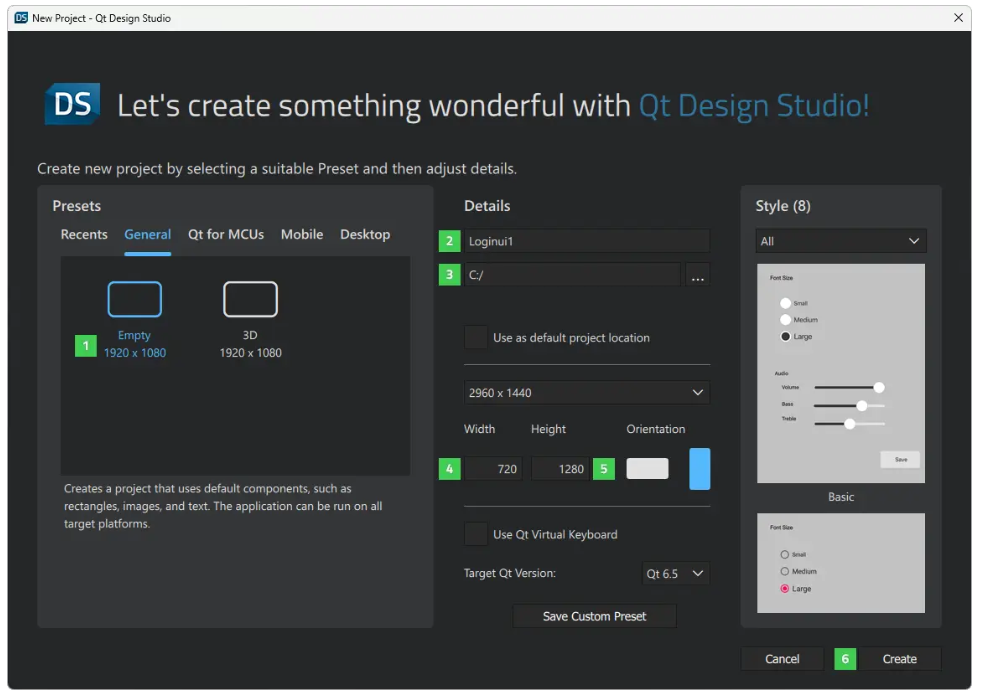Viewport: 989px width, 698px height.
Task: Enable Use Qt Virtual Keyboard checkbox
Action: [476, 534]
